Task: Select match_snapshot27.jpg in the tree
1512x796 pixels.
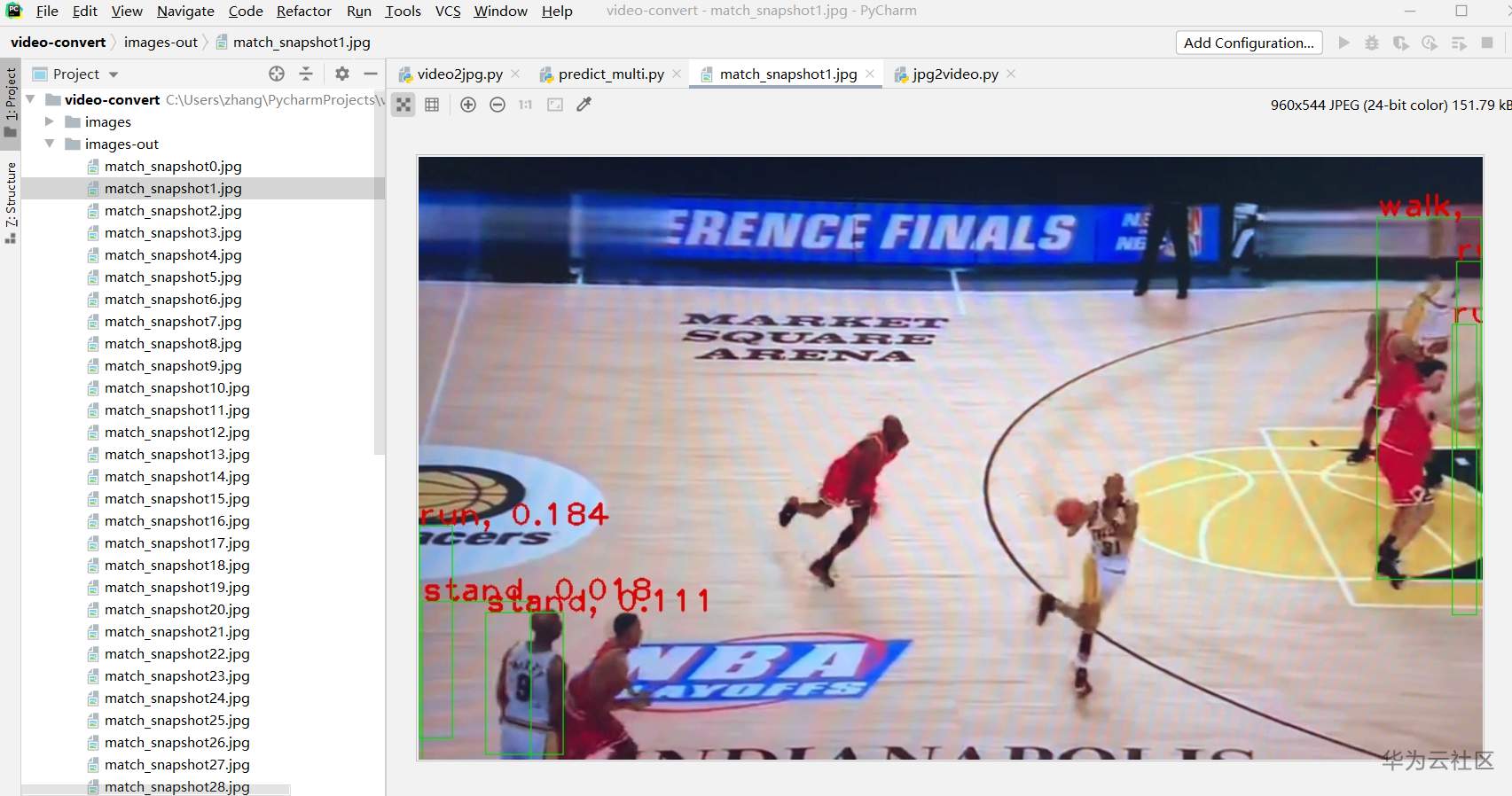Action: pyautogui.click(x=177, y=764)
